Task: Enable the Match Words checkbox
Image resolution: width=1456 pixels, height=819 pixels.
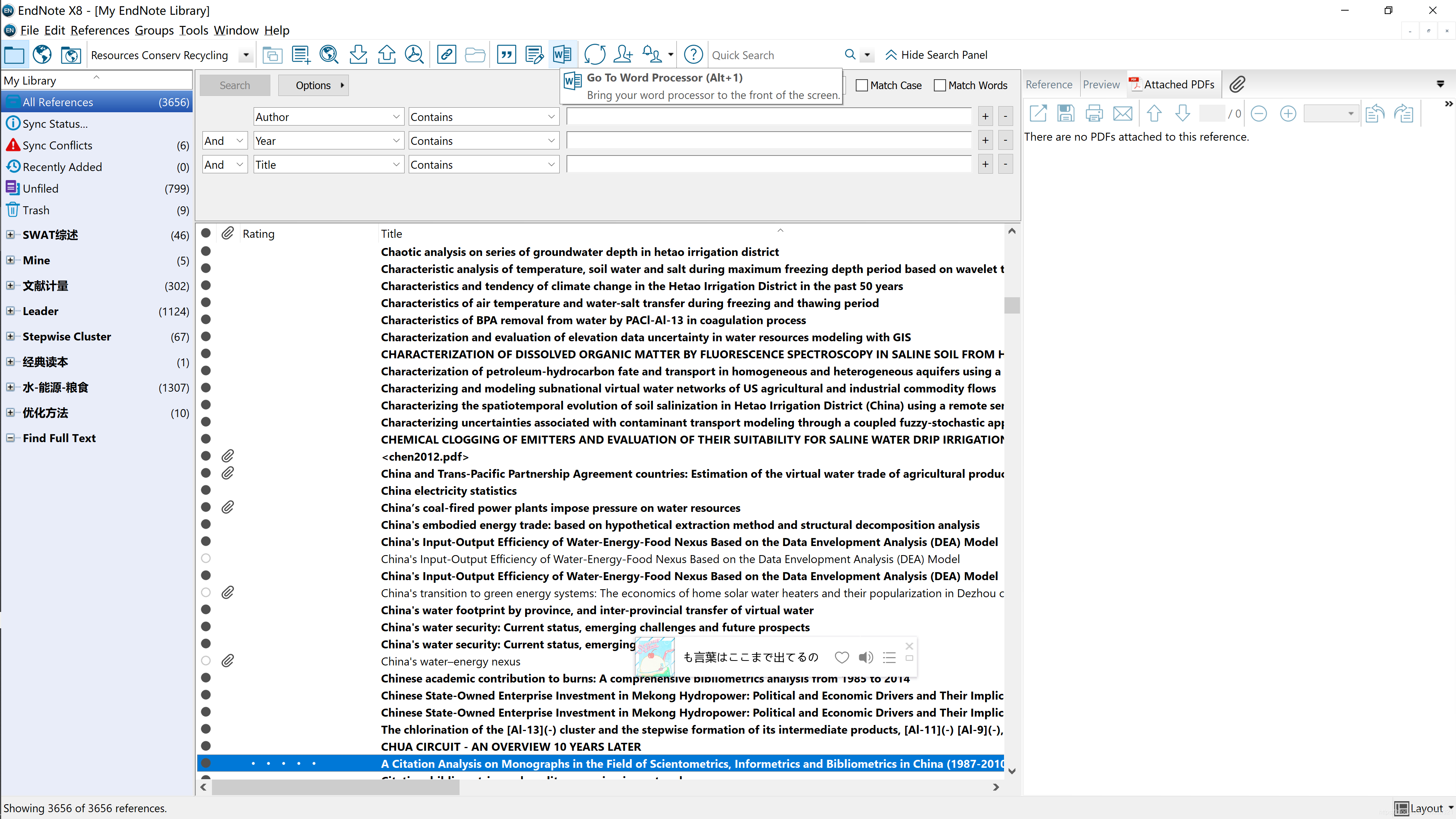Action: 940,85
